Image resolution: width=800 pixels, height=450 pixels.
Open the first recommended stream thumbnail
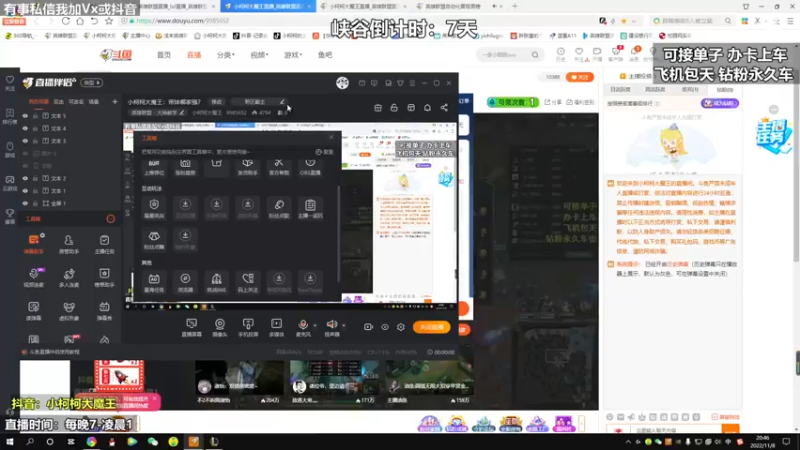(239, 378)
